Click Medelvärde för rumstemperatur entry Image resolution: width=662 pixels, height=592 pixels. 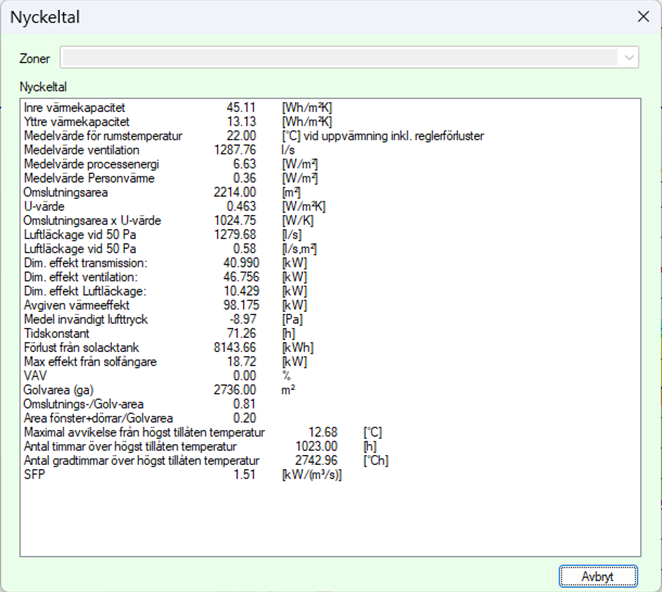[102, 135]
